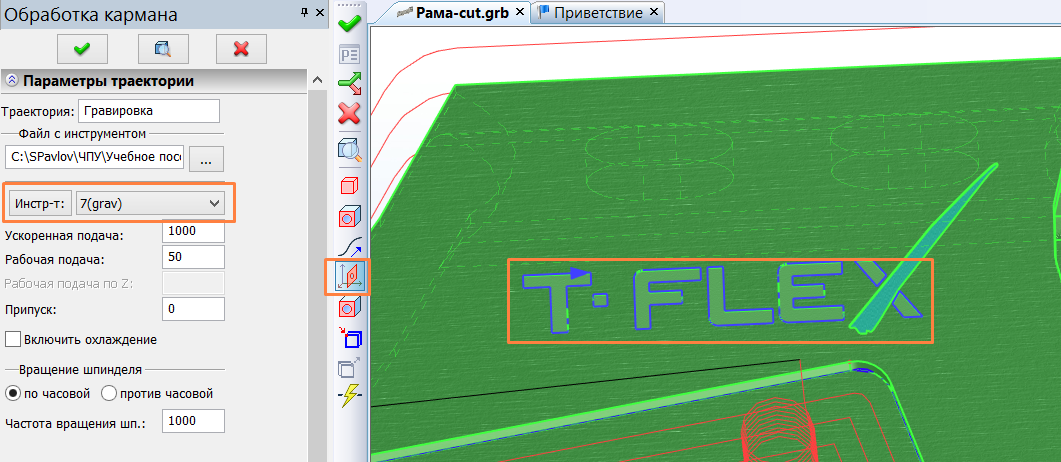Click the tool file path field
1061x462 pixels.
(x=94, y=157)
